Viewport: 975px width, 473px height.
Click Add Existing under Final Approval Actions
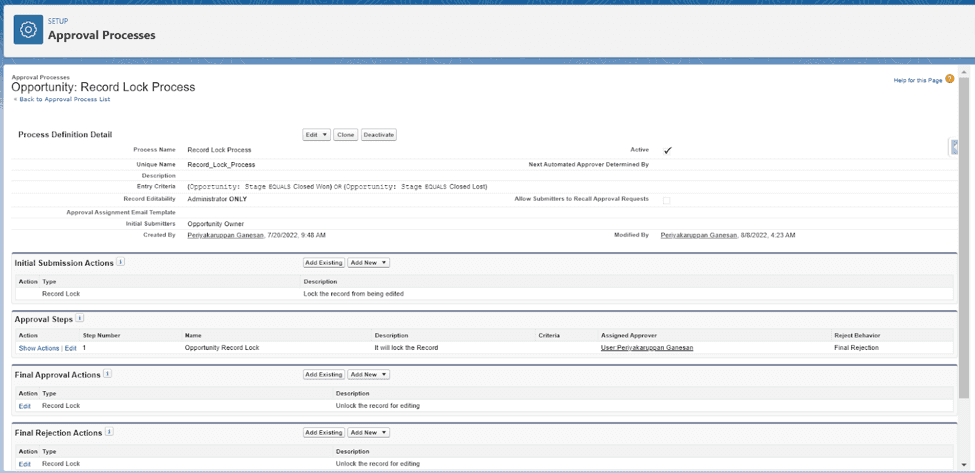[324, 375]
